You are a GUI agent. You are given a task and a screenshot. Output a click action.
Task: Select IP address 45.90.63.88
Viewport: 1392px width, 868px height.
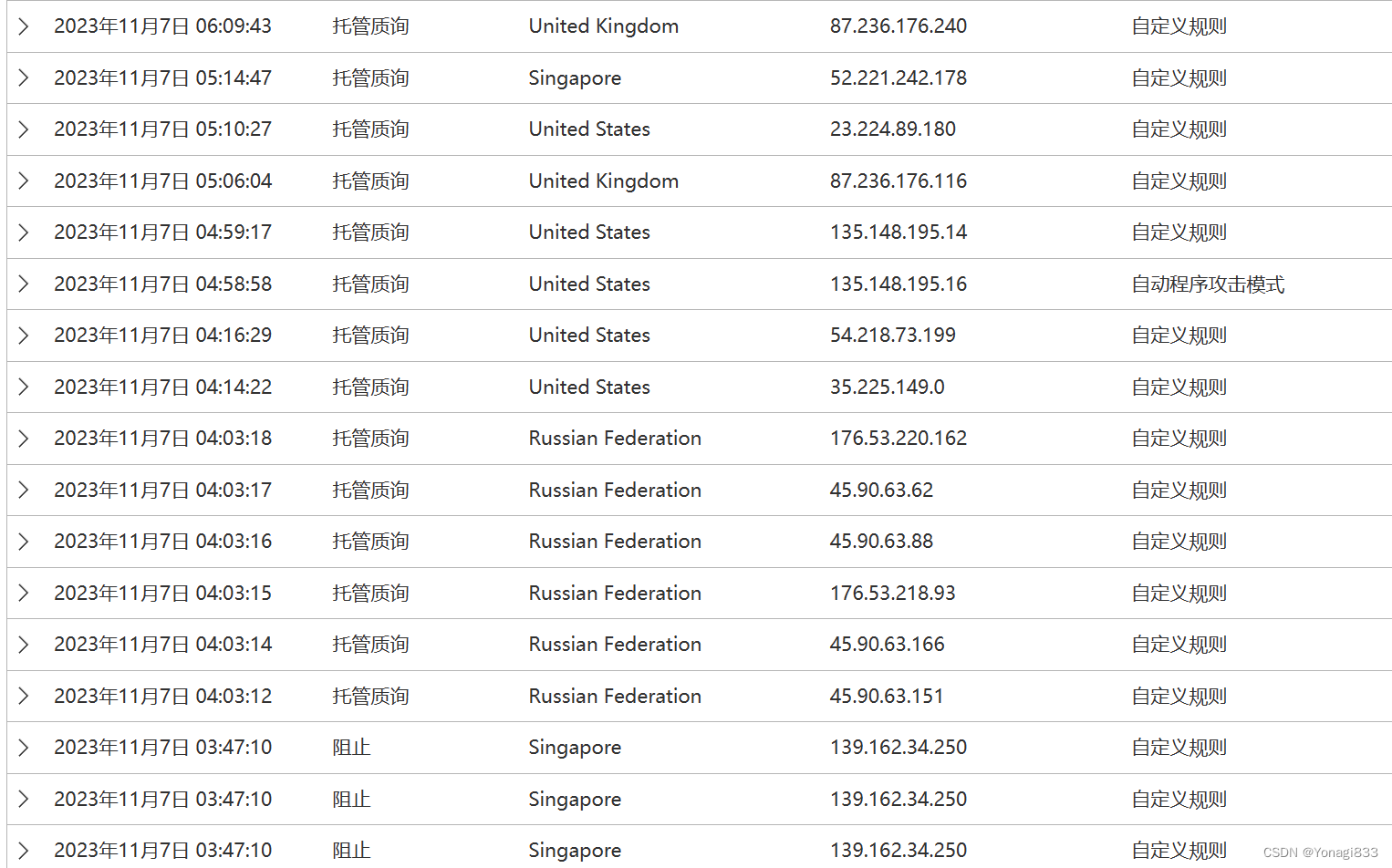[882, 542]
